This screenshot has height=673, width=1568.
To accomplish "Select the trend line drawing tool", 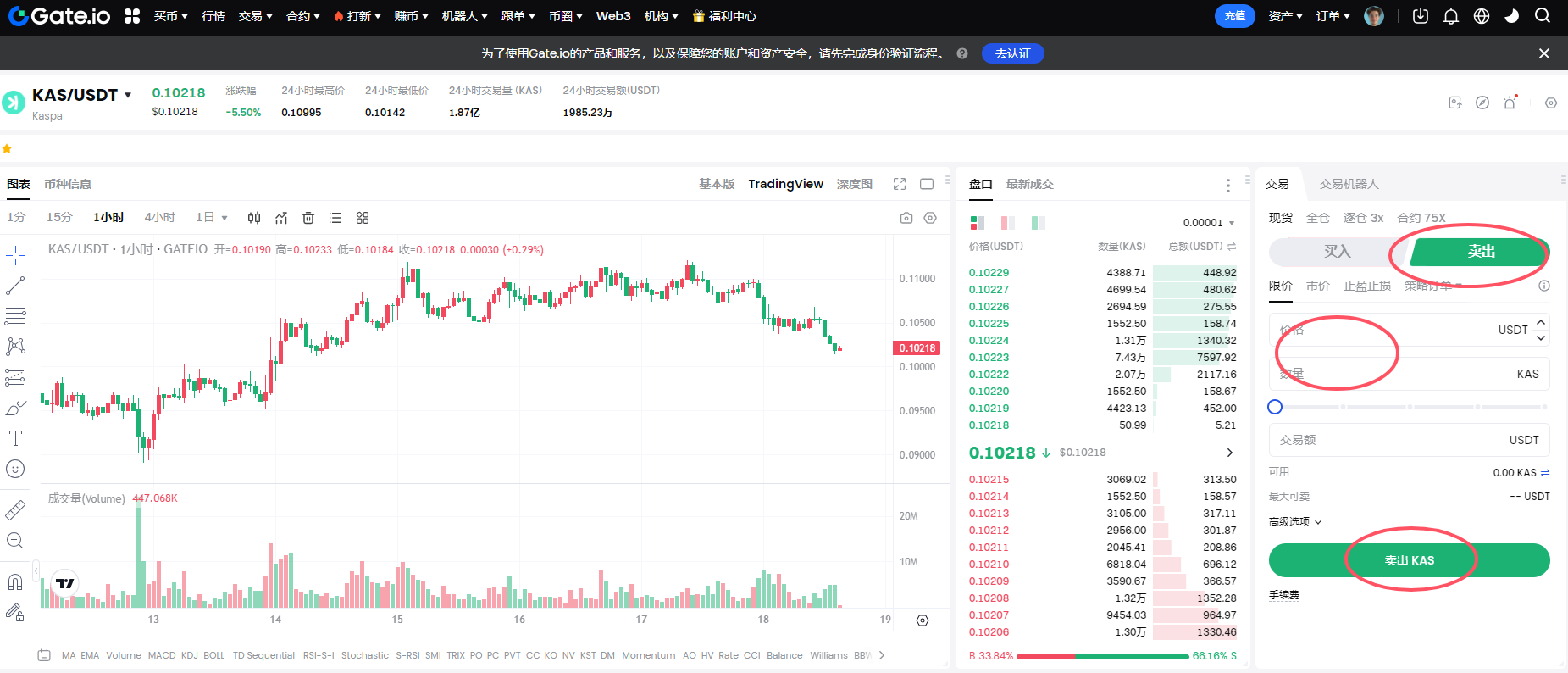I will [x=15, y=286].
